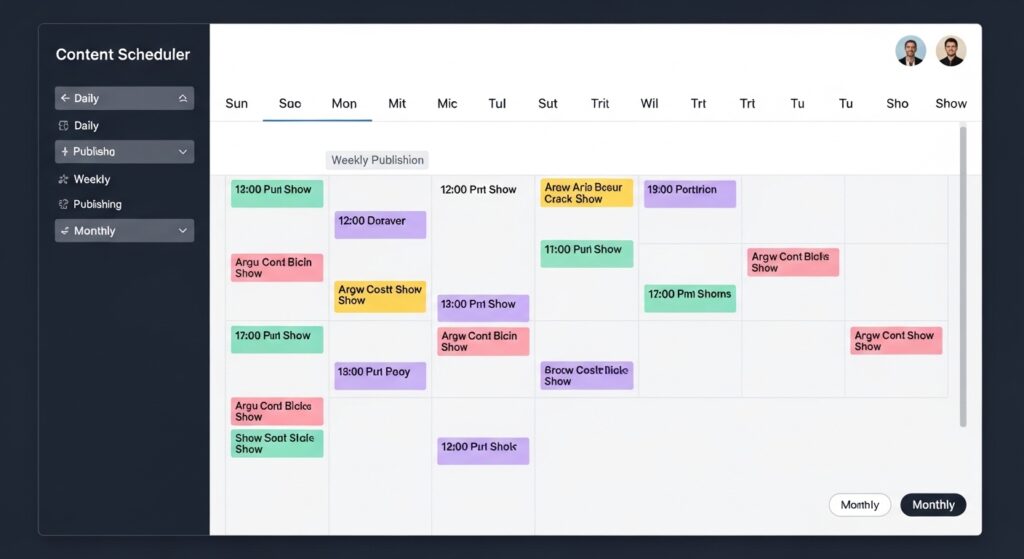Select the Sut day tab

(x=548, y=103)
